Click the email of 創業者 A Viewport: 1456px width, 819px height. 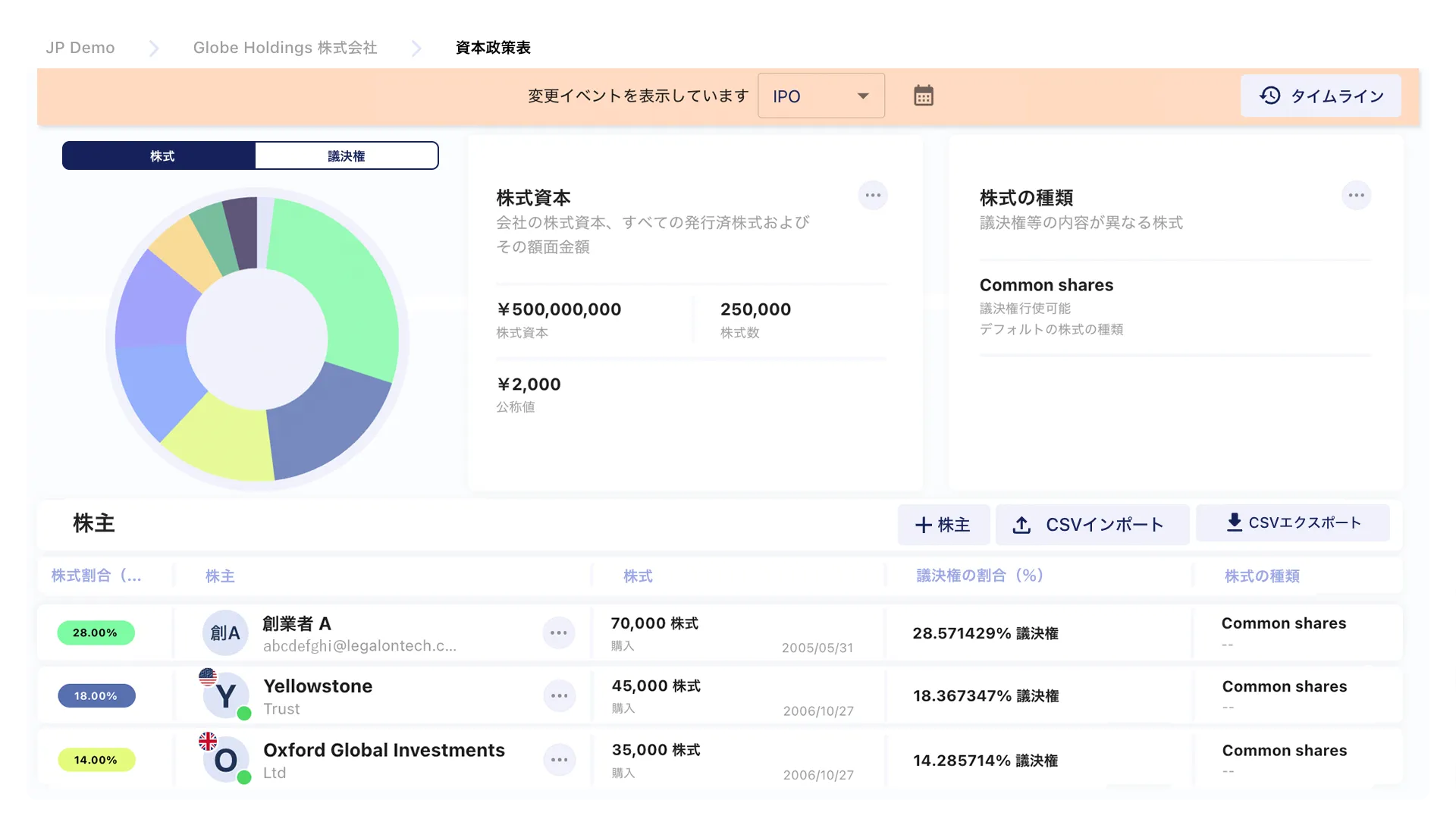[360, 645]
